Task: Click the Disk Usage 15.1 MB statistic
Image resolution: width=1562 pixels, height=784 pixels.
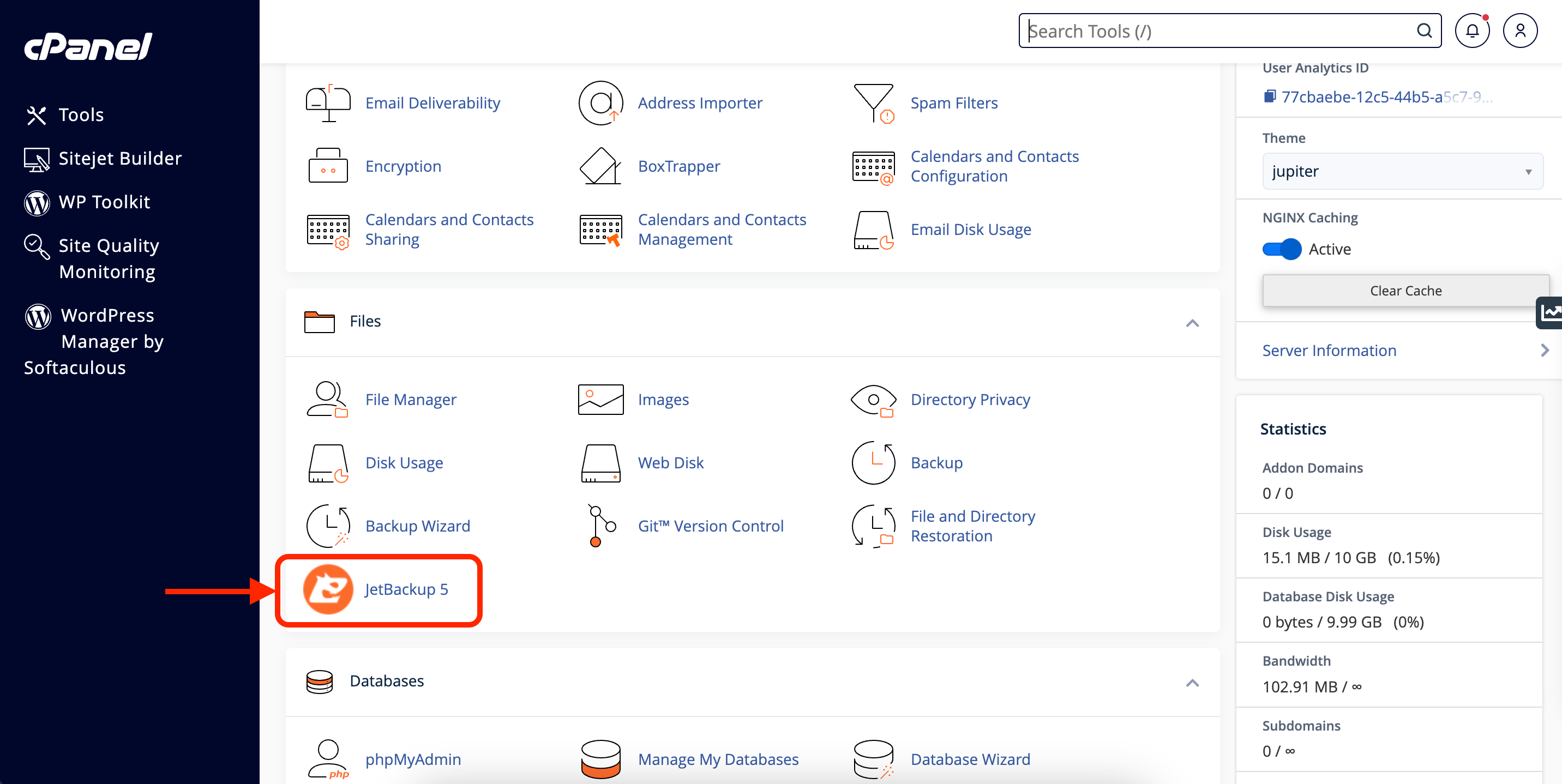Action: (1351, 558)
